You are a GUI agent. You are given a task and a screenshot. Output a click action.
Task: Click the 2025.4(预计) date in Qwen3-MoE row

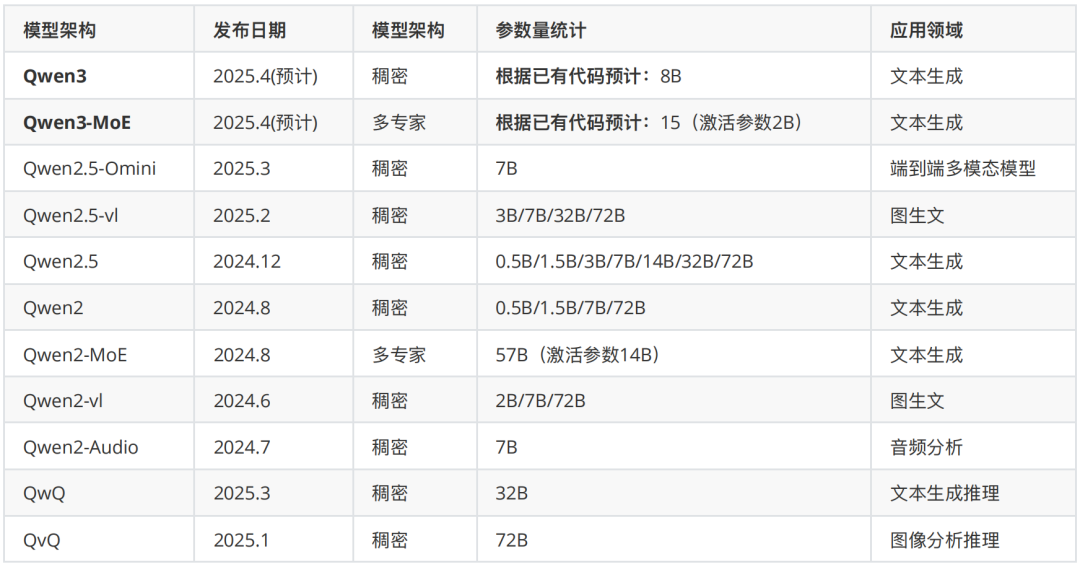point(266,123)
